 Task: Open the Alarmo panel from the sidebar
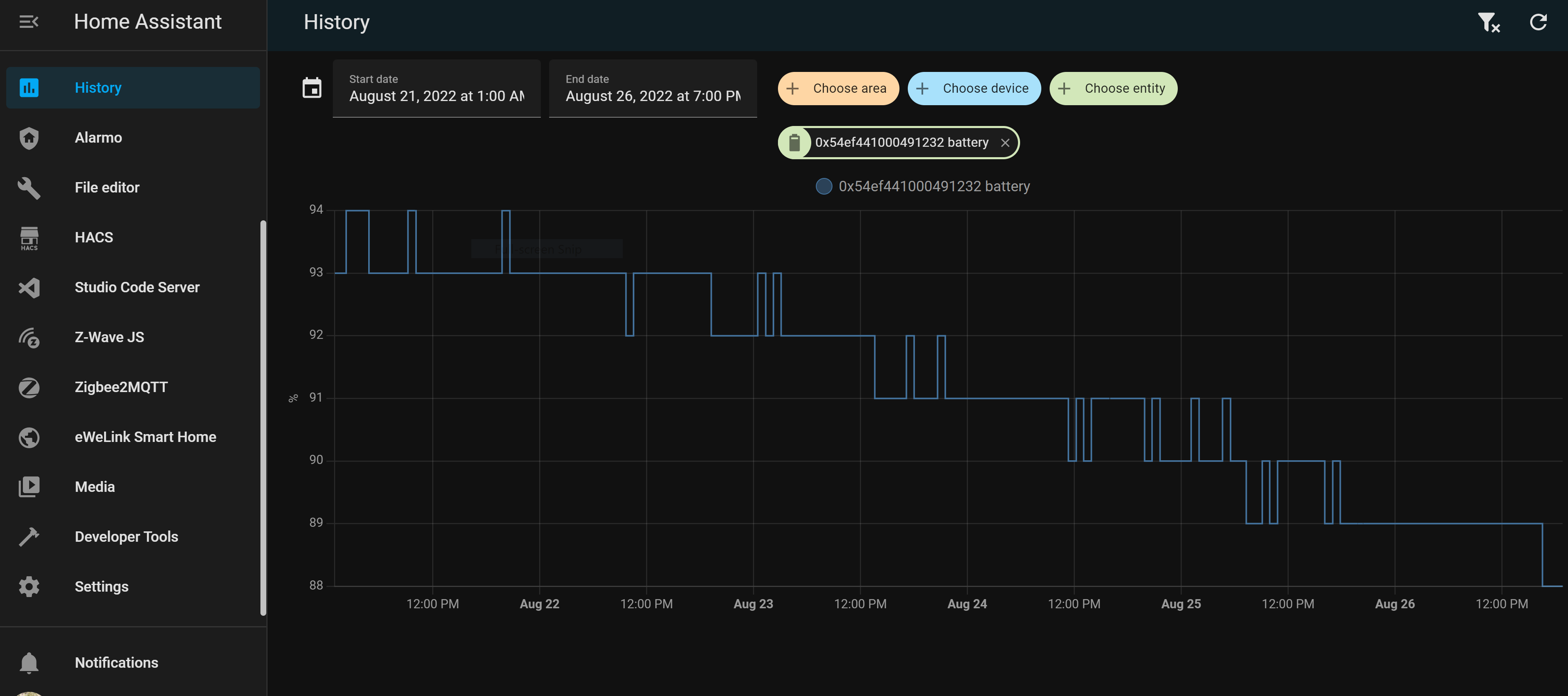tap(99, 138)
